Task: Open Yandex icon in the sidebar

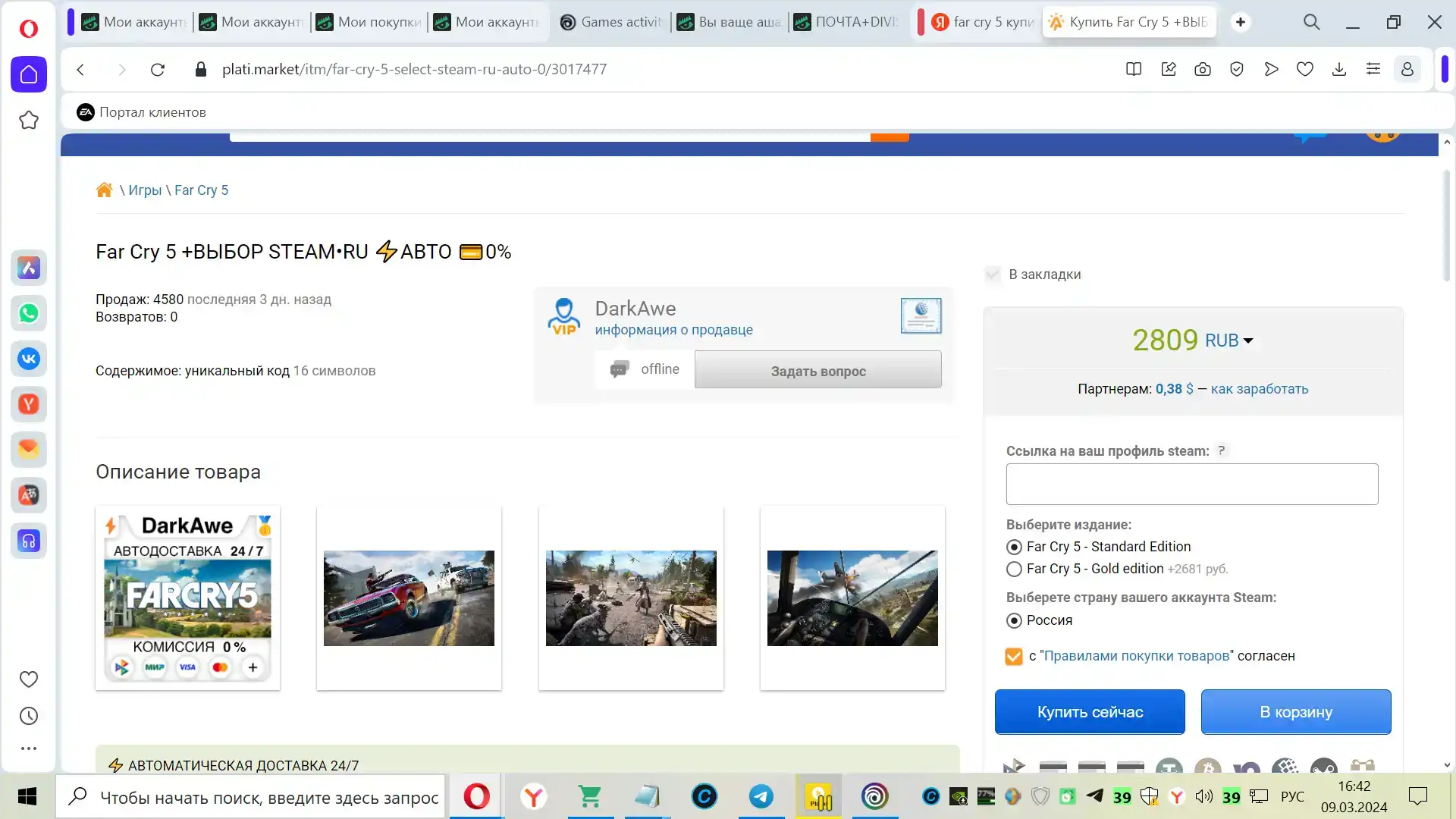Action: pos(29,404)
